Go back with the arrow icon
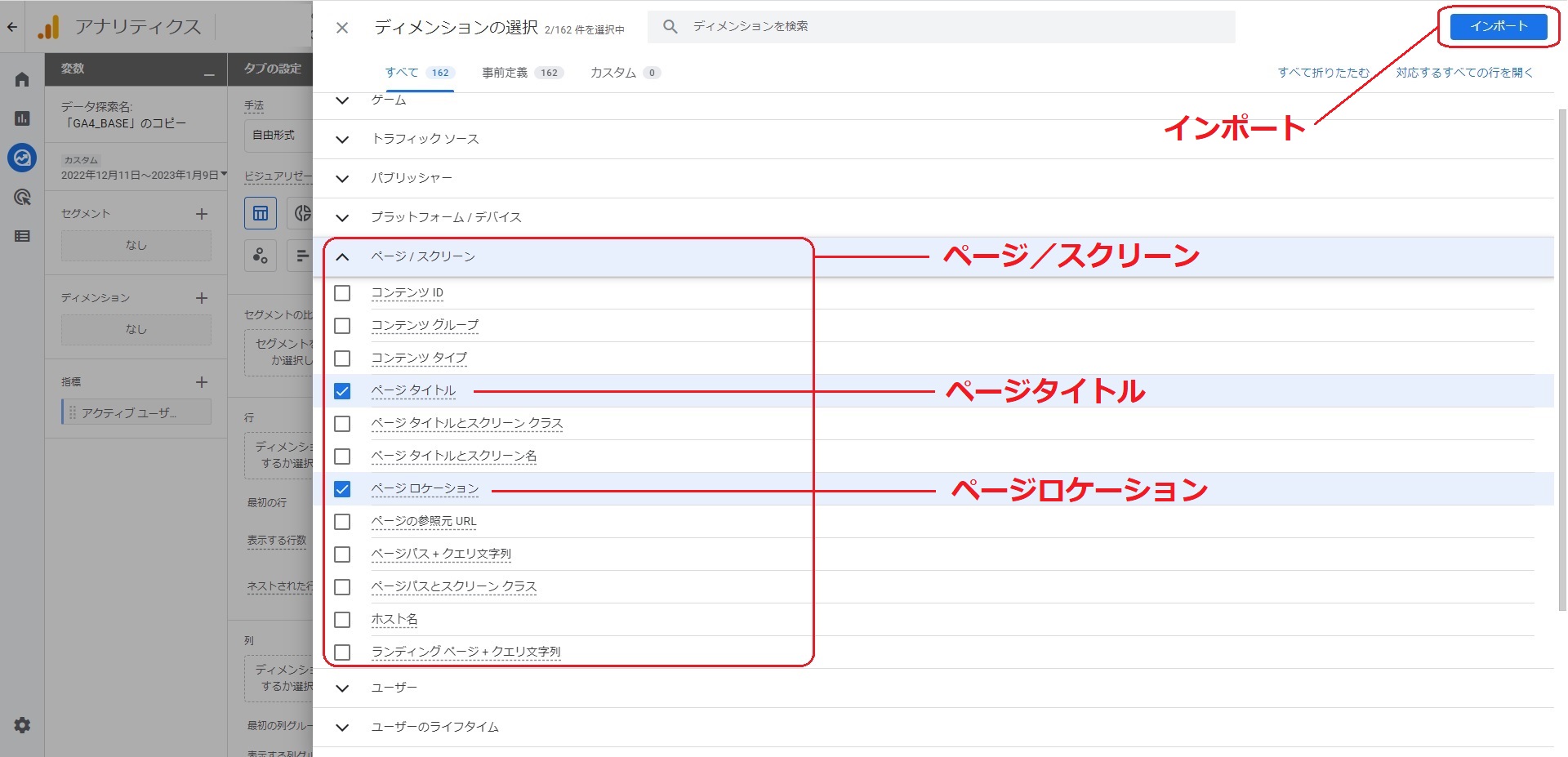Viewport: 1568px width, 757px height. 12,27
